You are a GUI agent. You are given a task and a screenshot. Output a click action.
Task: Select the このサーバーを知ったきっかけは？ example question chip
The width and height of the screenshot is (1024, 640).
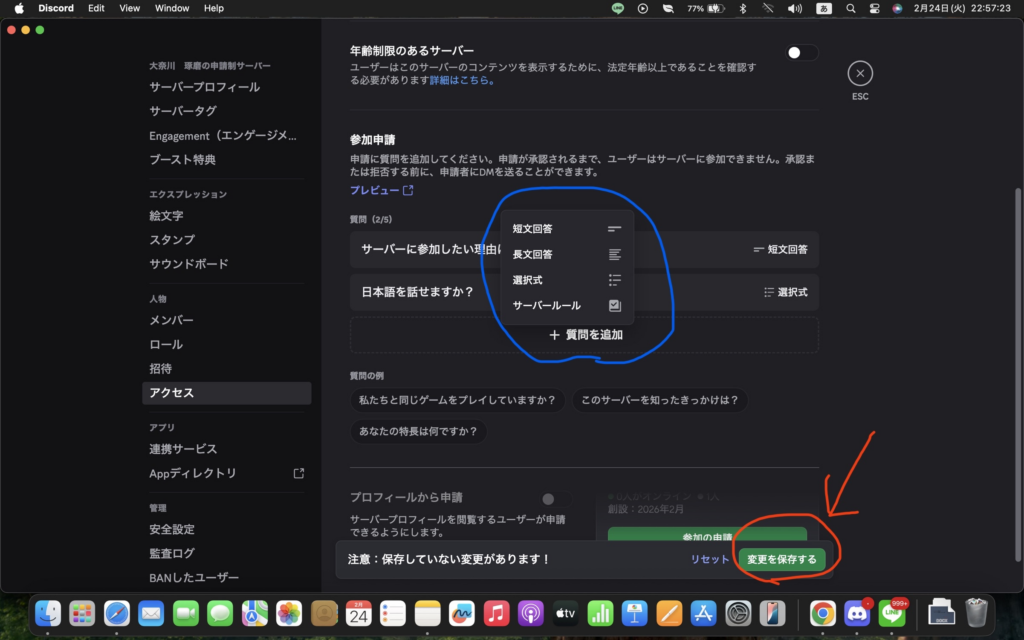(659, 400)
